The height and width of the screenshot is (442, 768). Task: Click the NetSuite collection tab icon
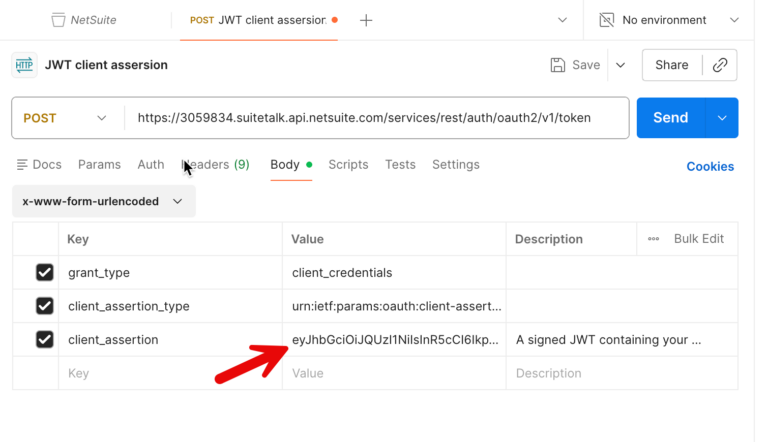[x=58, y=20]
